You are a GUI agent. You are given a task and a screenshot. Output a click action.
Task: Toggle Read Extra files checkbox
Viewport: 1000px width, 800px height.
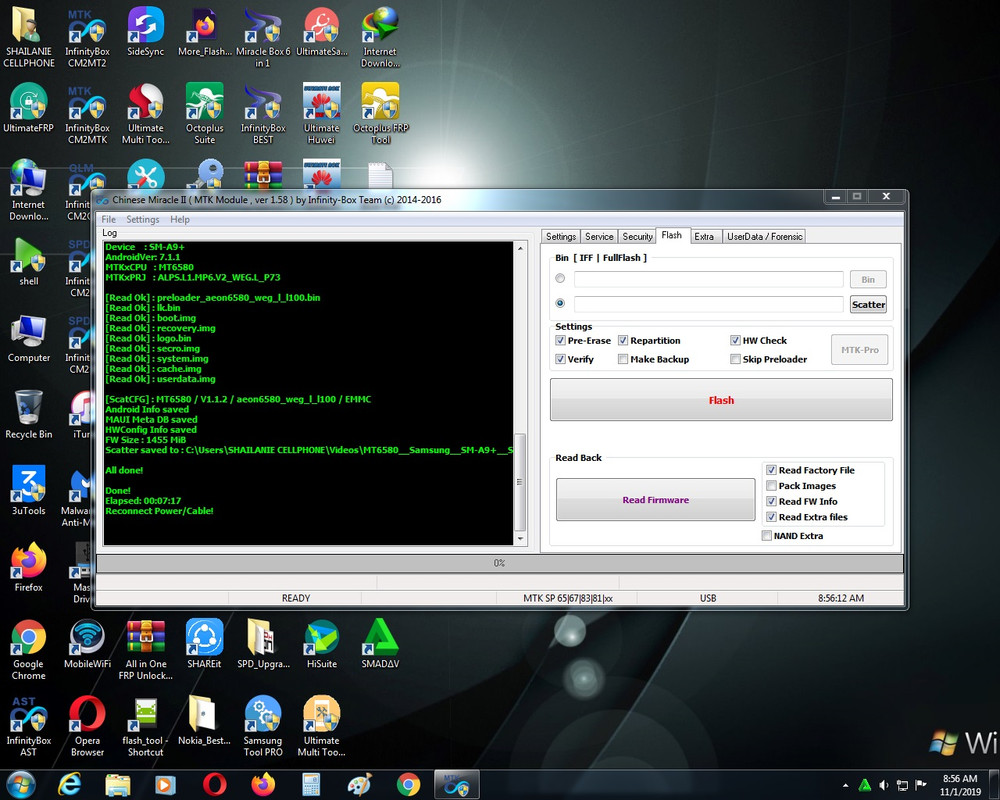tap(771, 517)
